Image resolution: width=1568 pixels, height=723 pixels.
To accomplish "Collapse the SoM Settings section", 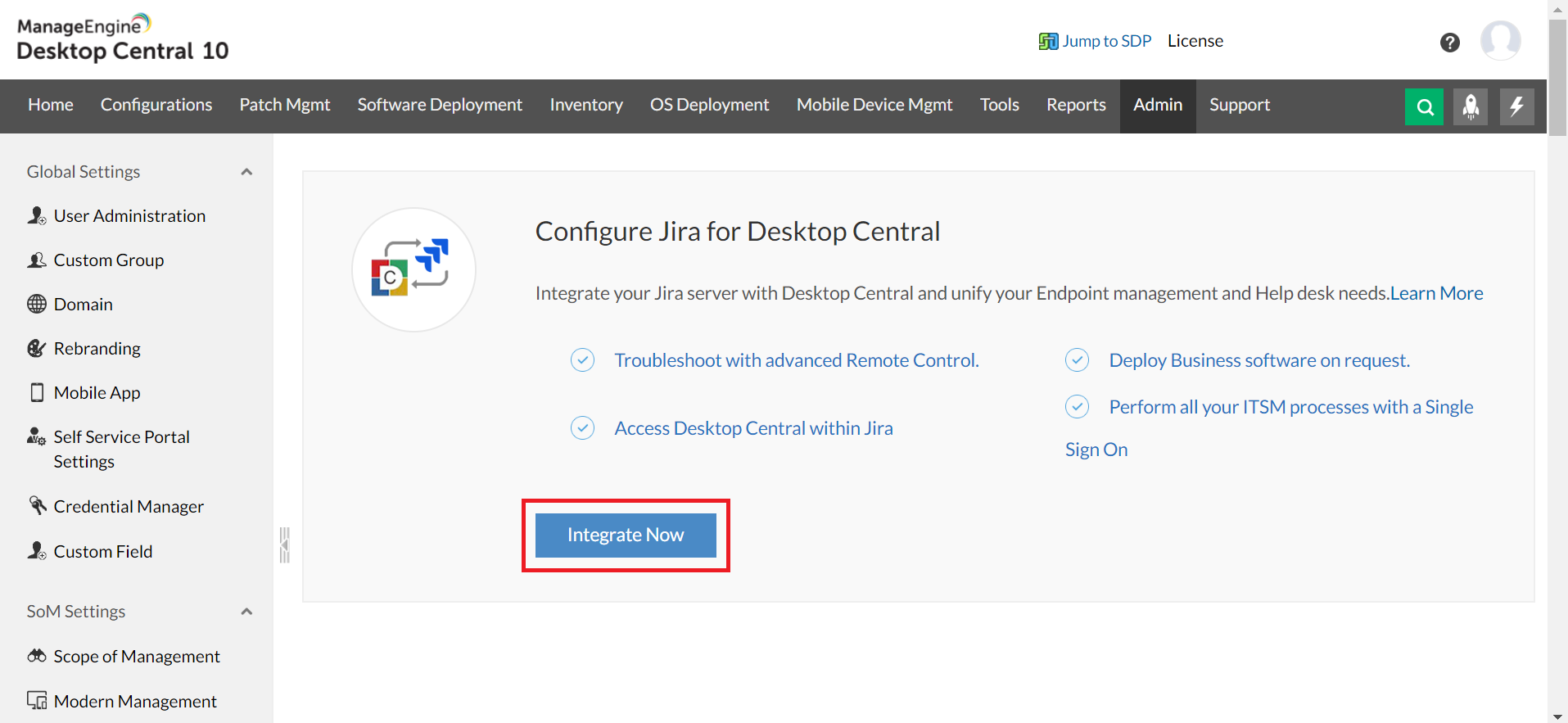I will coord(246,612).
